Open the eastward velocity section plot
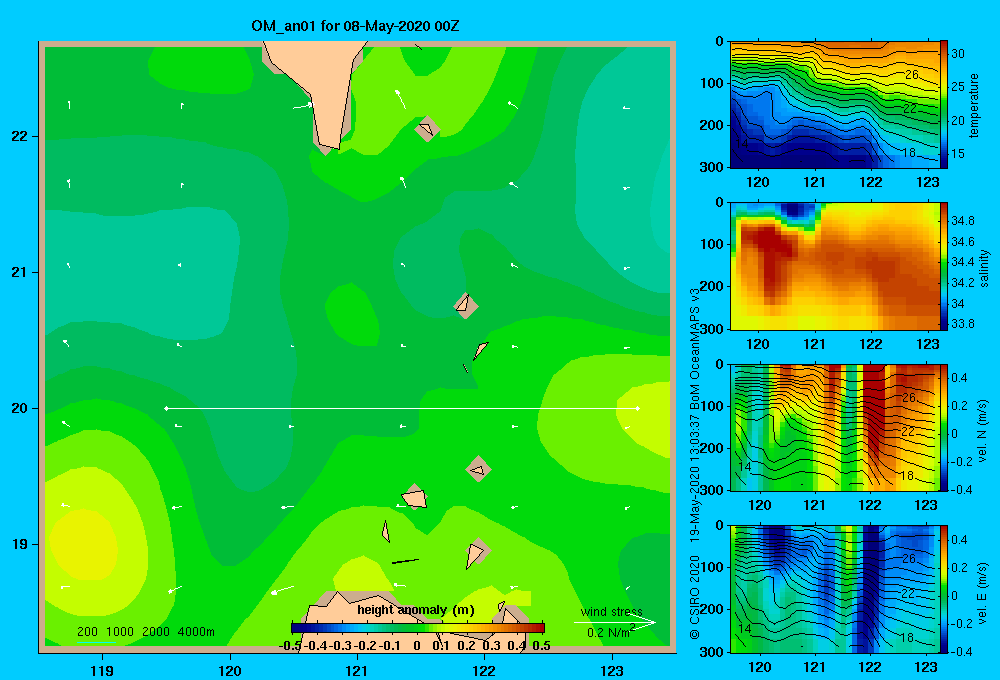The width and height of the screenshot is (1000, 680). point(834,589)
